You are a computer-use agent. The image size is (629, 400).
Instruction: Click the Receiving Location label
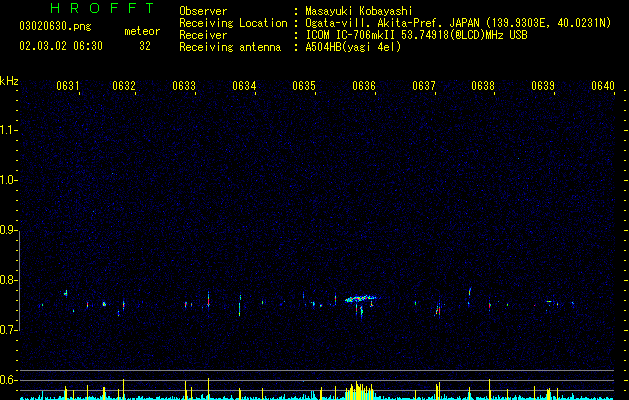(233, 23)
